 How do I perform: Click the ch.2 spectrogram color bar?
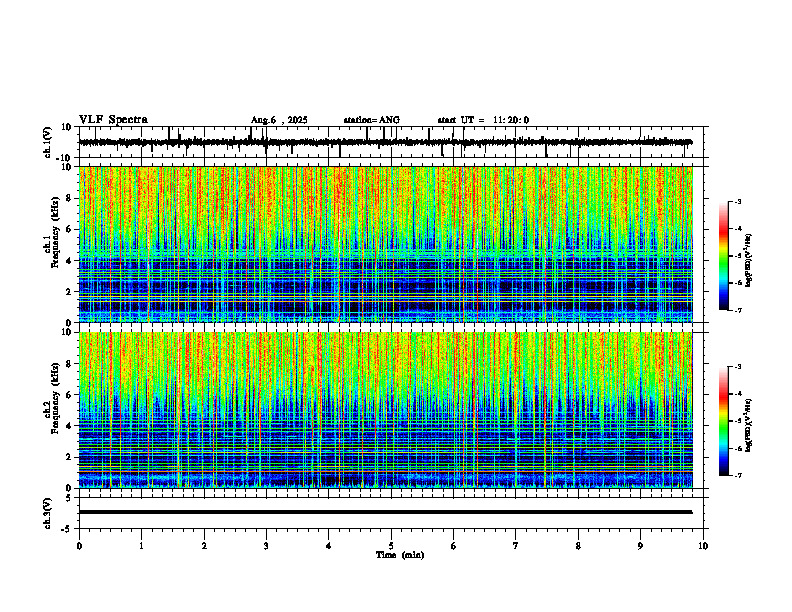click(x=723, y=421)
